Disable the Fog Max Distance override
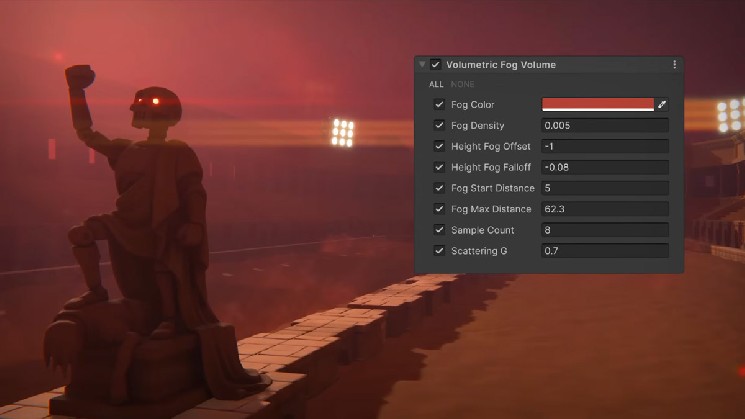745x419 pixels. pos(439,209)
